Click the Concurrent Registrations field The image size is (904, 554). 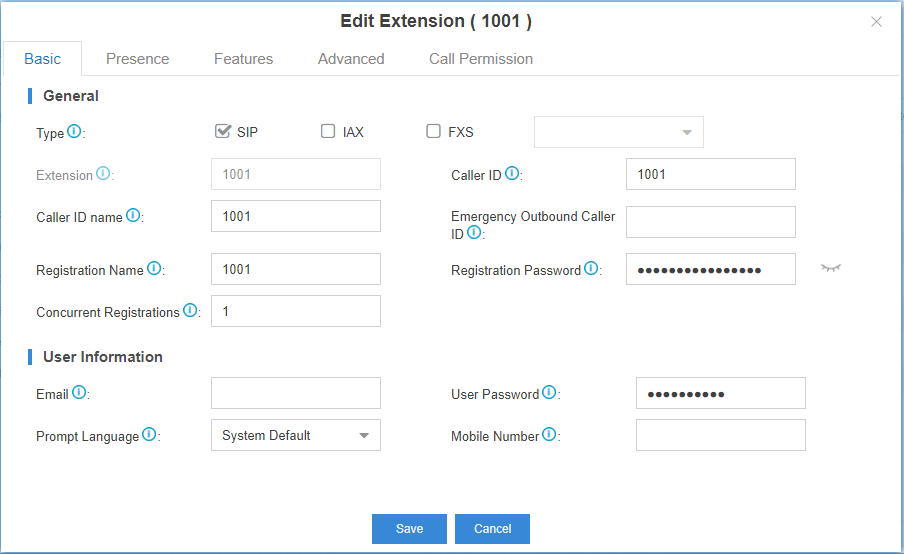[x=296, y=311]
